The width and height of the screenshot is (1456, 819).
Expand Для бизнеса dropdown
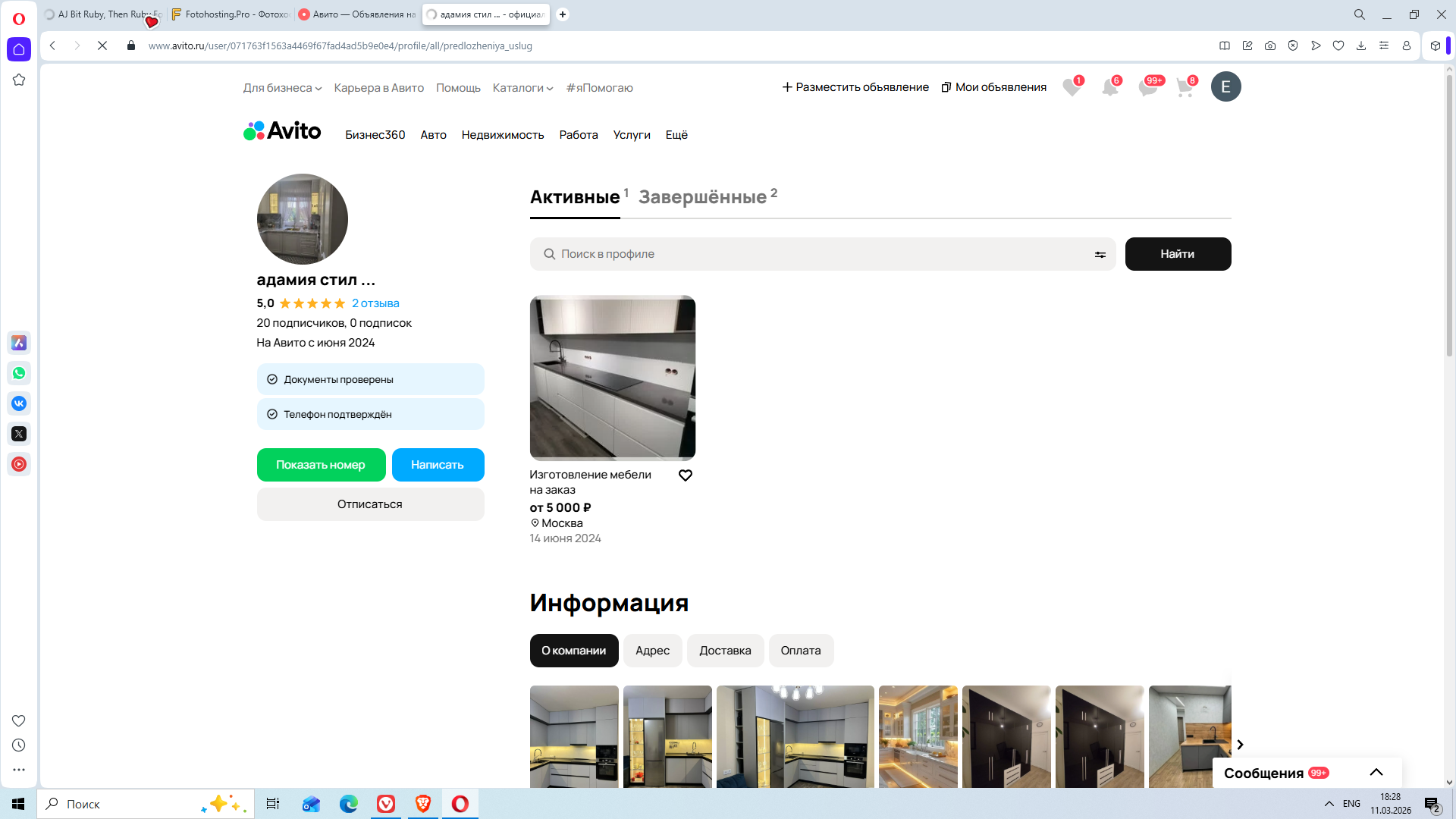pos(282,88)
